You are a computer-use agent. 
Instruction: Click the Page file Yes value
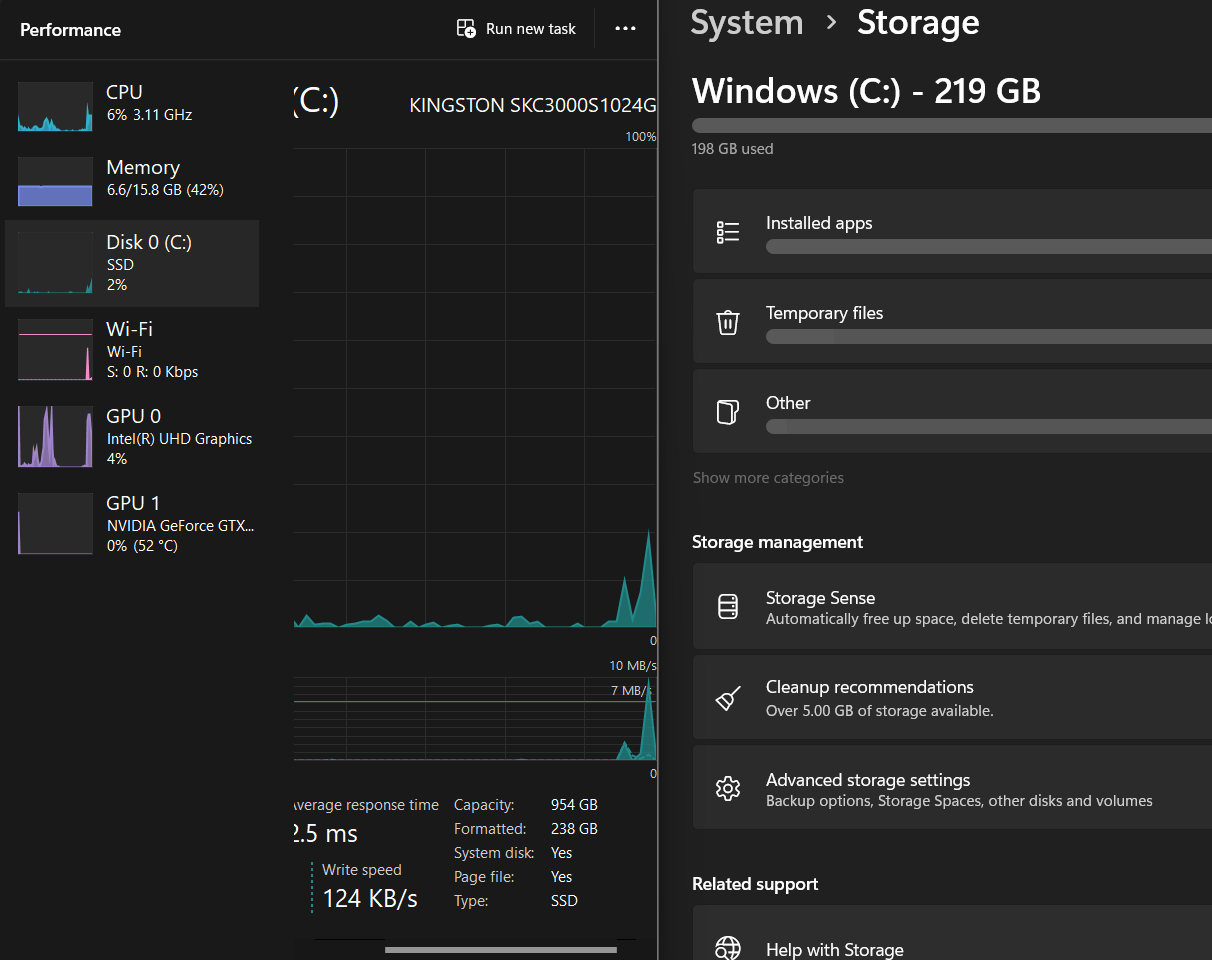(562, 877)
